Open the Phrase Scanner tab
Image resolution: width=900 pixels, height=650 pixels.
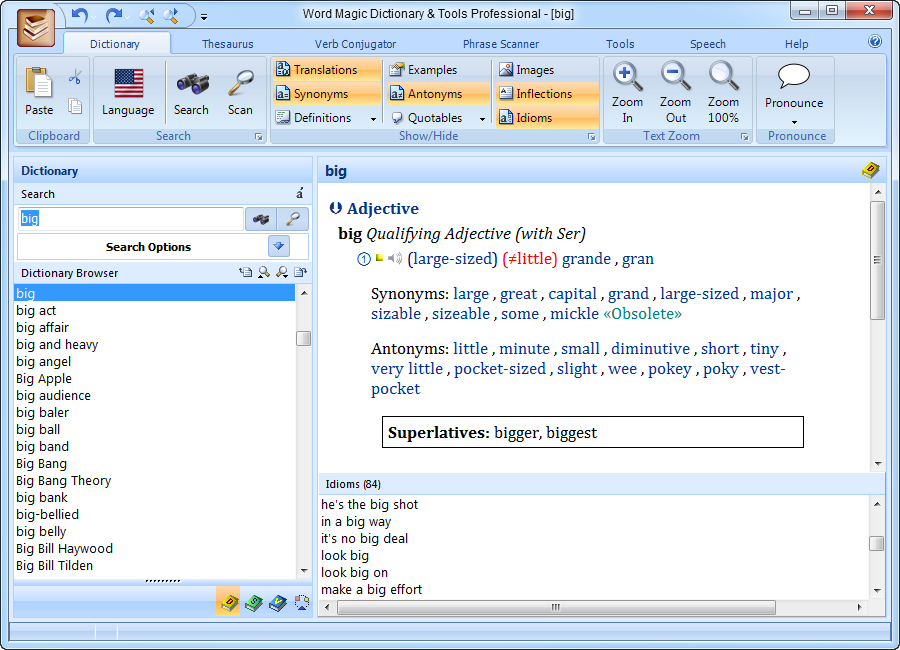click(500, 44)
